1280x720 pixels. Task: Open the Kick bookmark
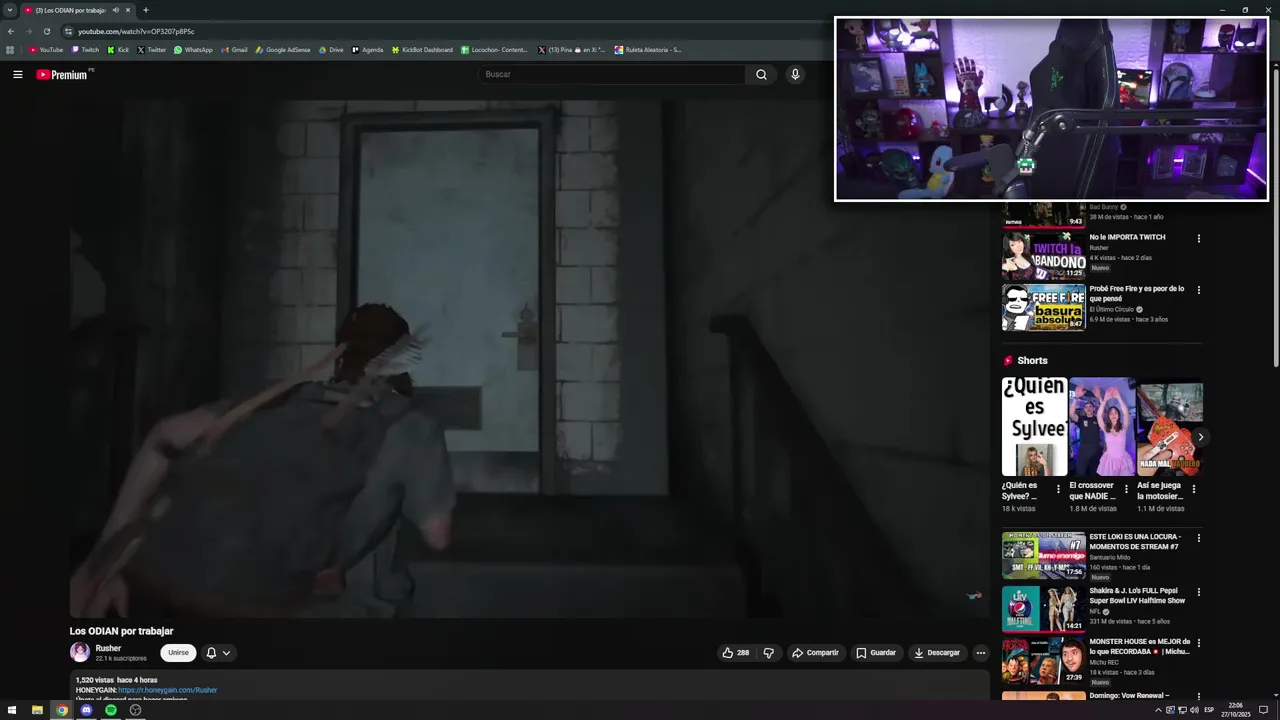pos(118,50)
